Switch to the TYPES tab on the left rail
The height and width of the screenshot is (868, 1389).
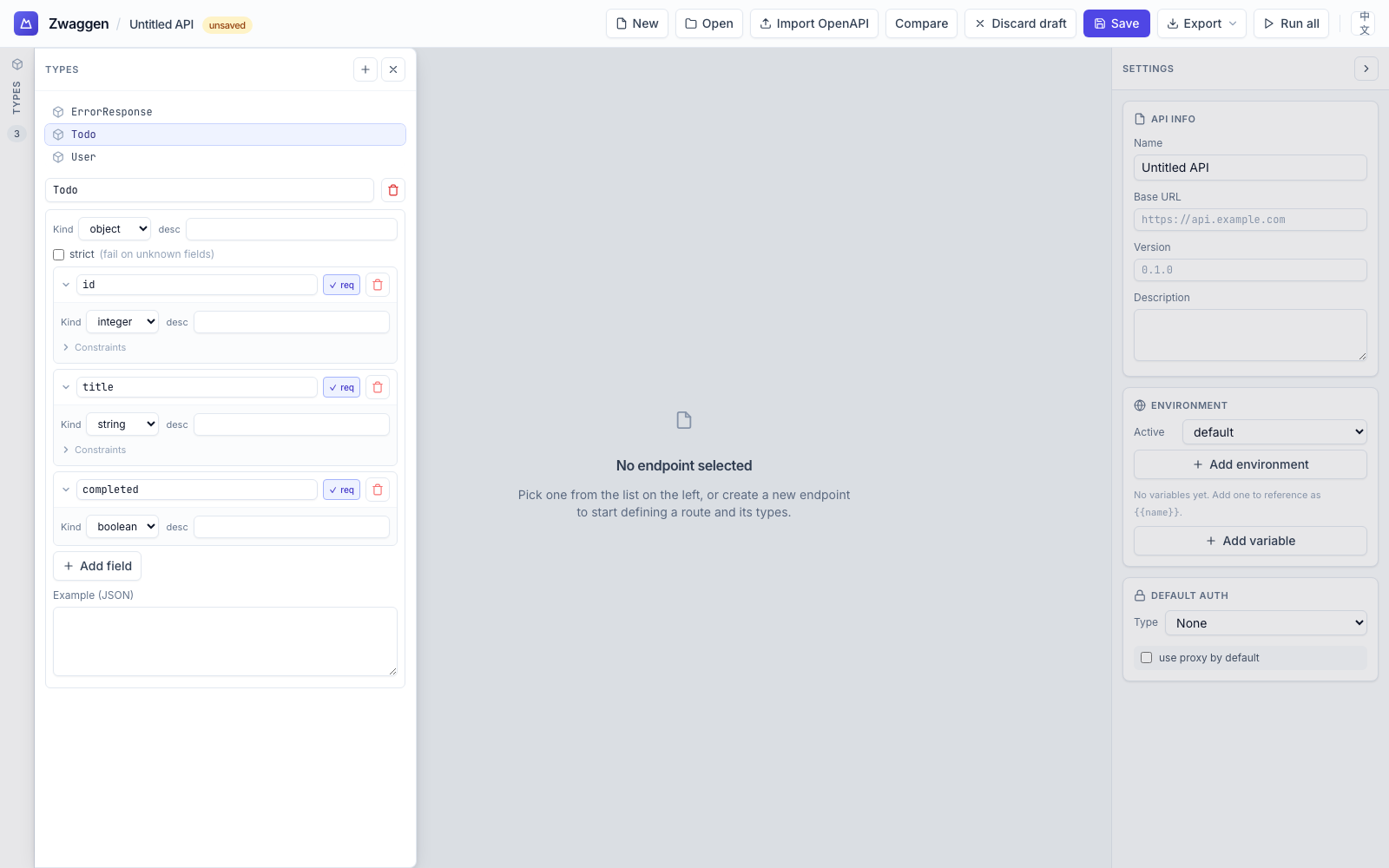click(x=16, y=87)
